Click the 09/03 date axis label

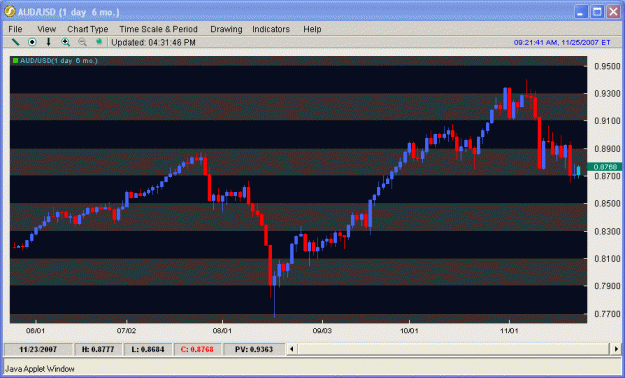click(322, 331)
